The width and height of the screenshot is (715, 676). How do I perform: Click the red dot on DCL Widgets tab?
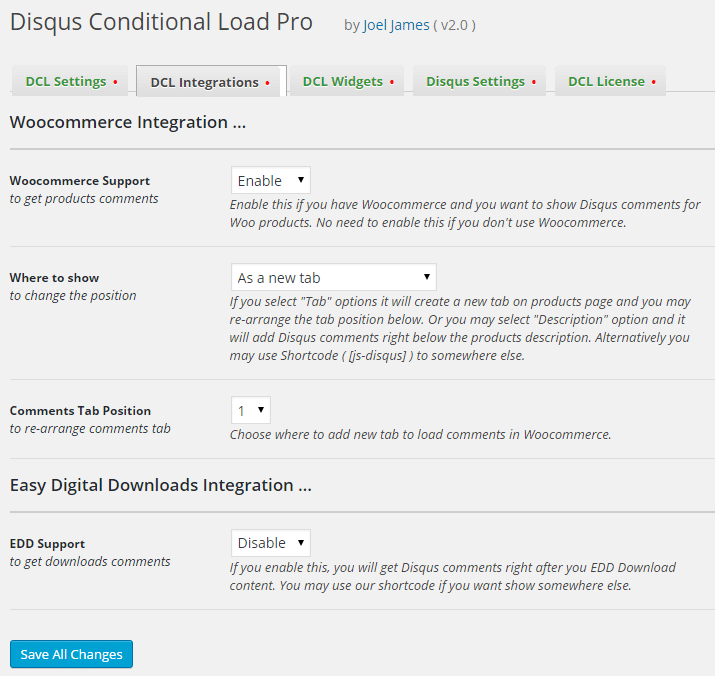[x=392, y=82]
